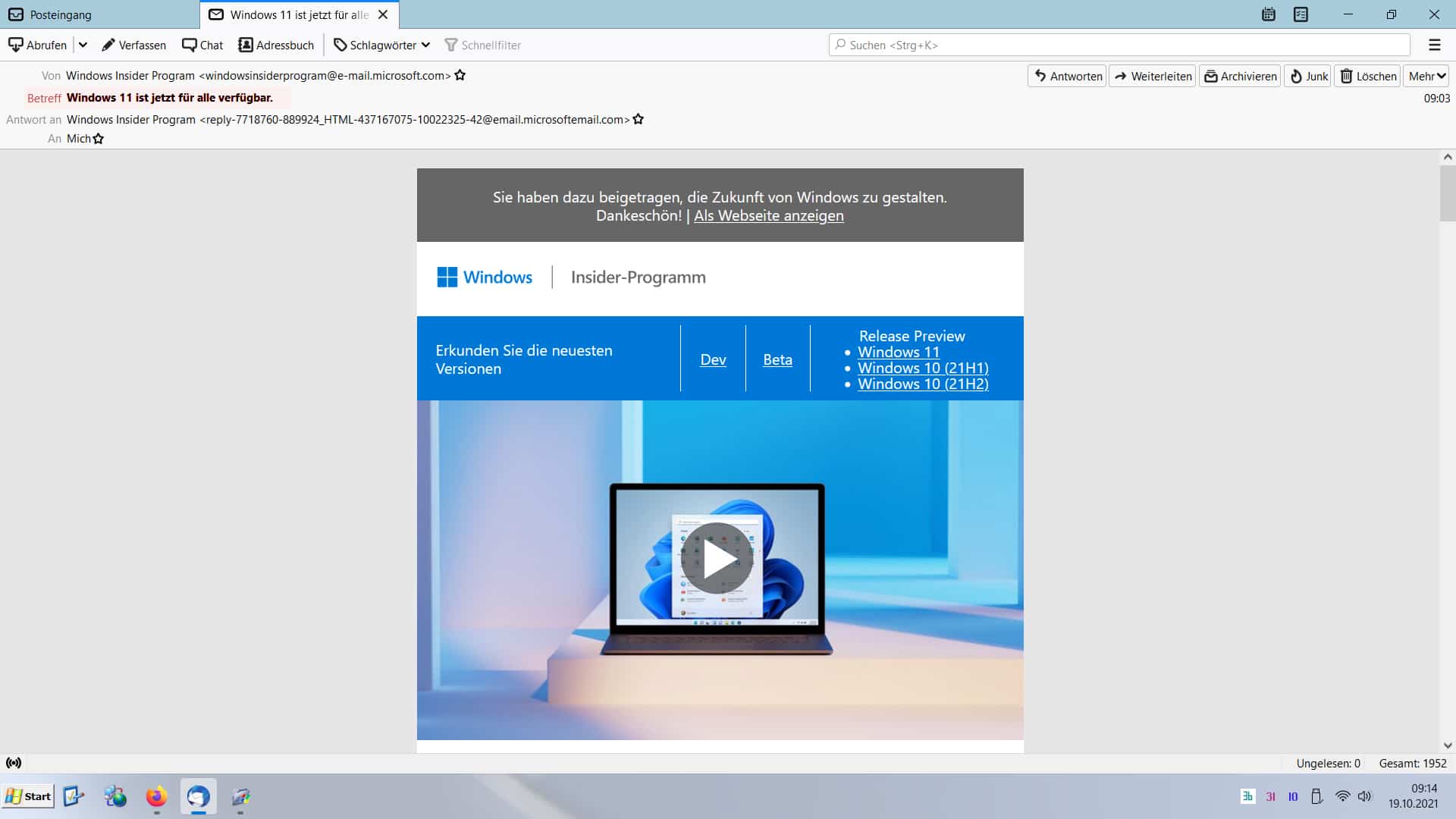
Task: Compose a new message with Verfassen
Action: [133, 45]
